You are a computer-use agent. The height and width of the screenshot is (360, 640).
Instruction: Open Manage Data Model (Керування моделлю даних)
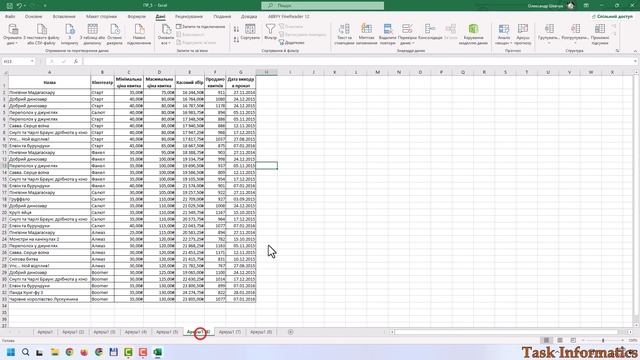click(x=473, y=34)
